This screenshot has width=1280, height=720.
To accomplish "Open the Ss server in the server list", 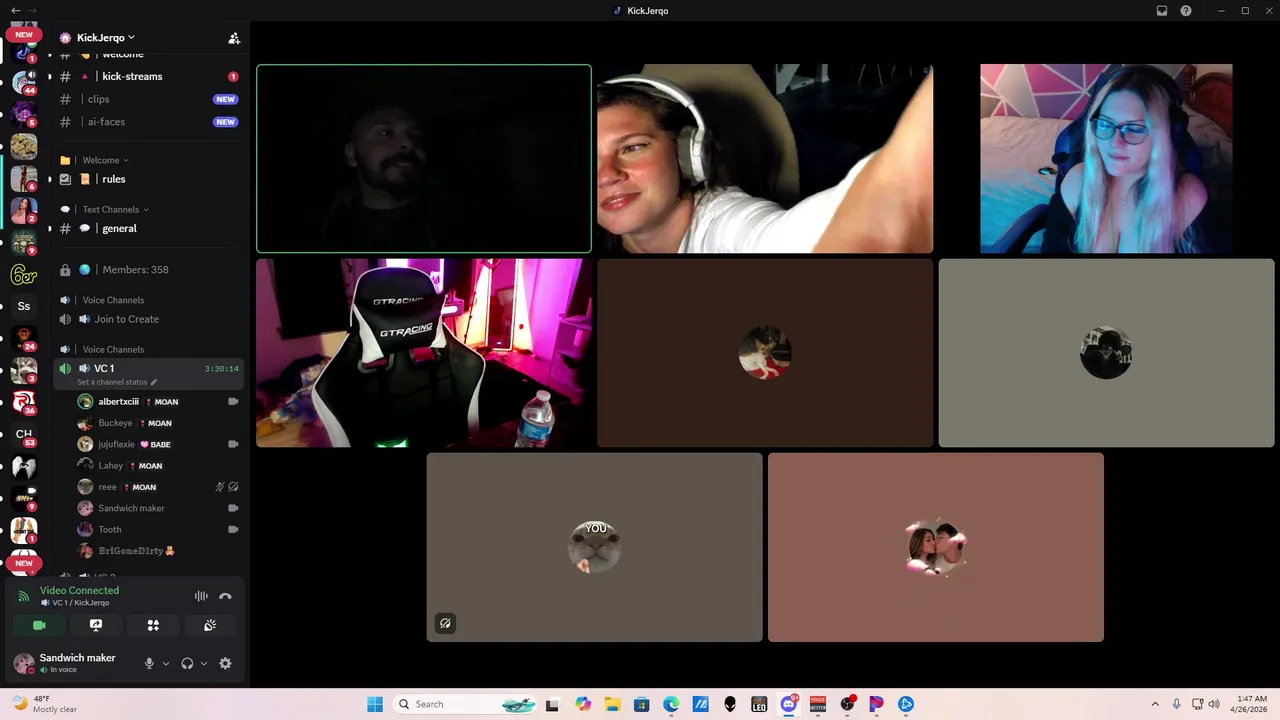I will point(24,306).
